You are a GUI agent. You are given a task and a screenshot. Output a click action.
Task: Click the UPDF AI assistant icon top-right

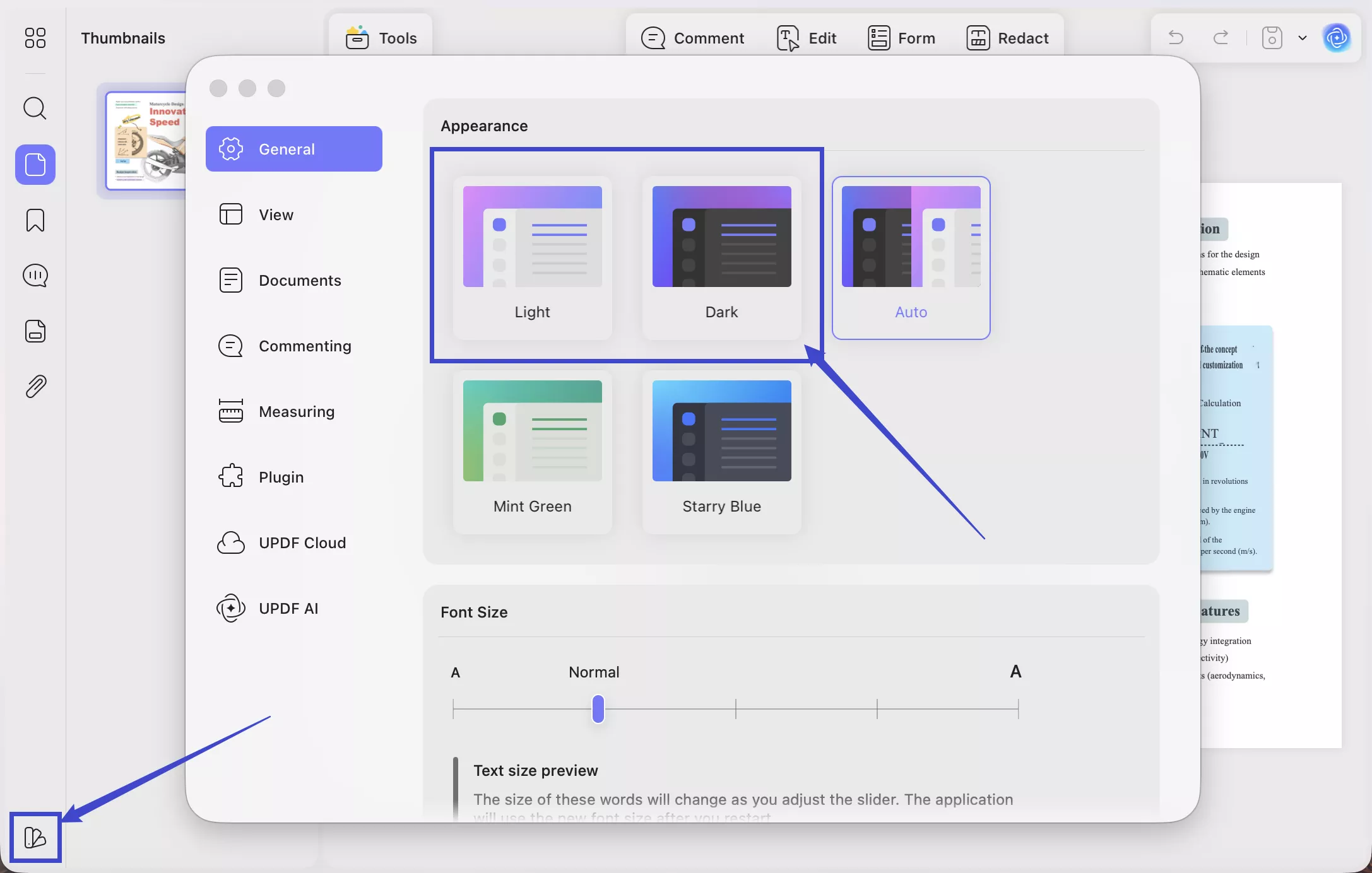point(1337,38)
